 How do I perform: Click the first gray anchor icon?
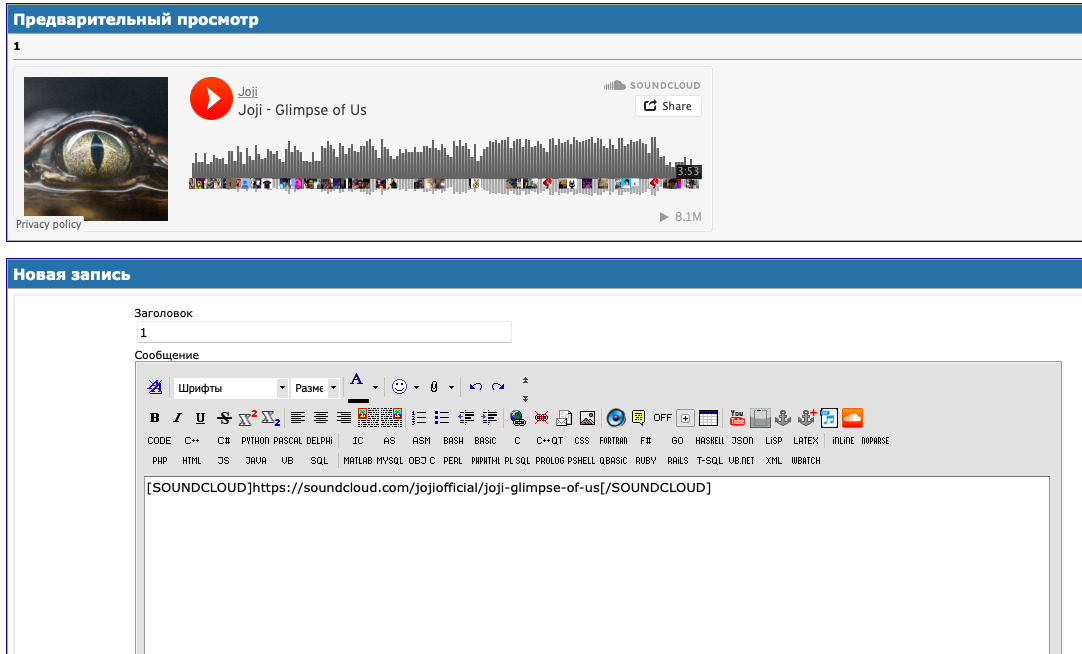783,417
